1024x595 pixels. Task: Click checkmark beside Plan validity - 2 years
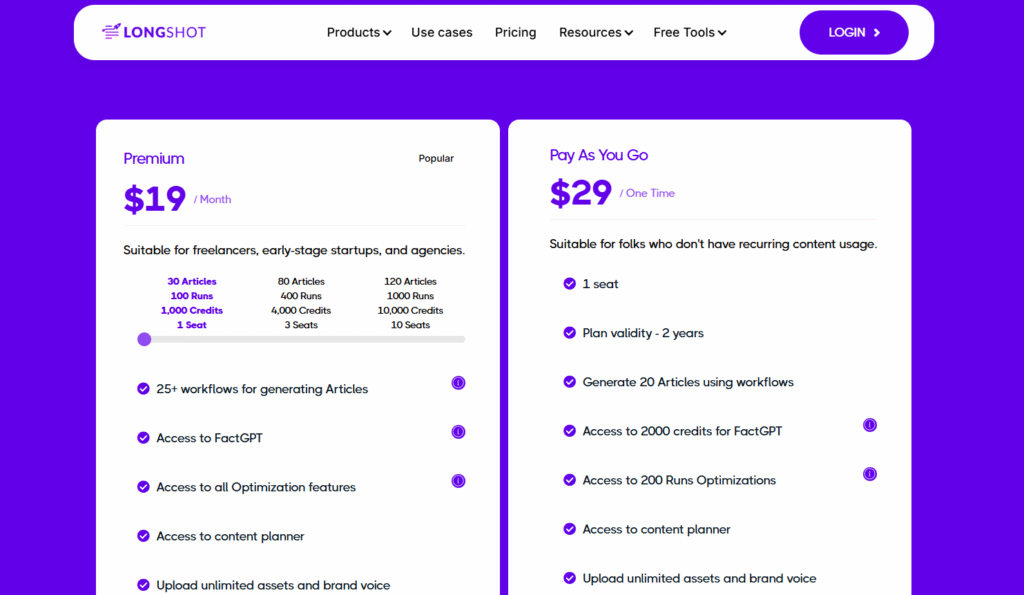point(569,332)
